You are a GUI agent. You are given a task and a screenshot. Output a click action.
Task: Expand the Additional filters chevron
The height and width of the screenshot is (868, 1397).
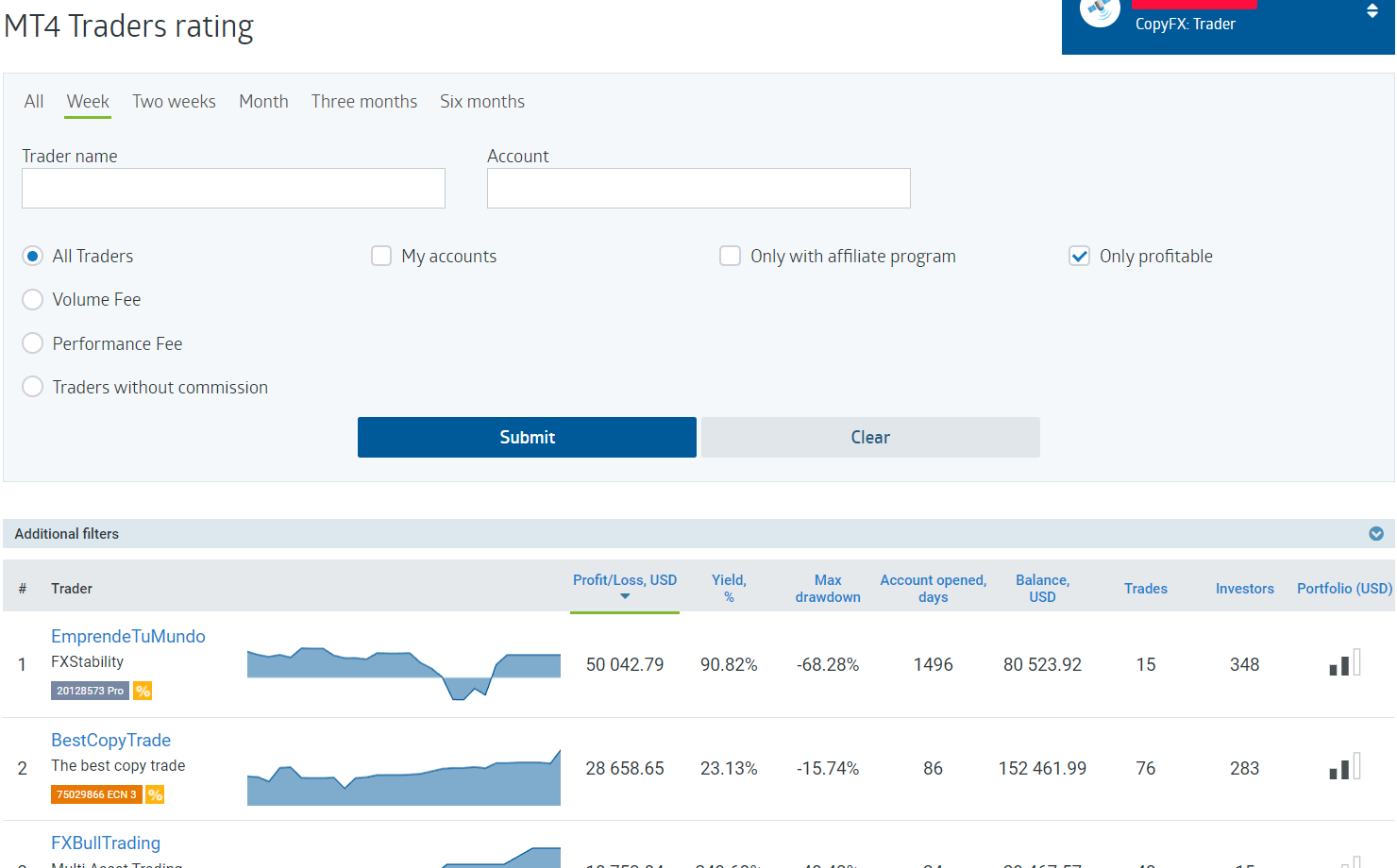tap(1376, 534)
